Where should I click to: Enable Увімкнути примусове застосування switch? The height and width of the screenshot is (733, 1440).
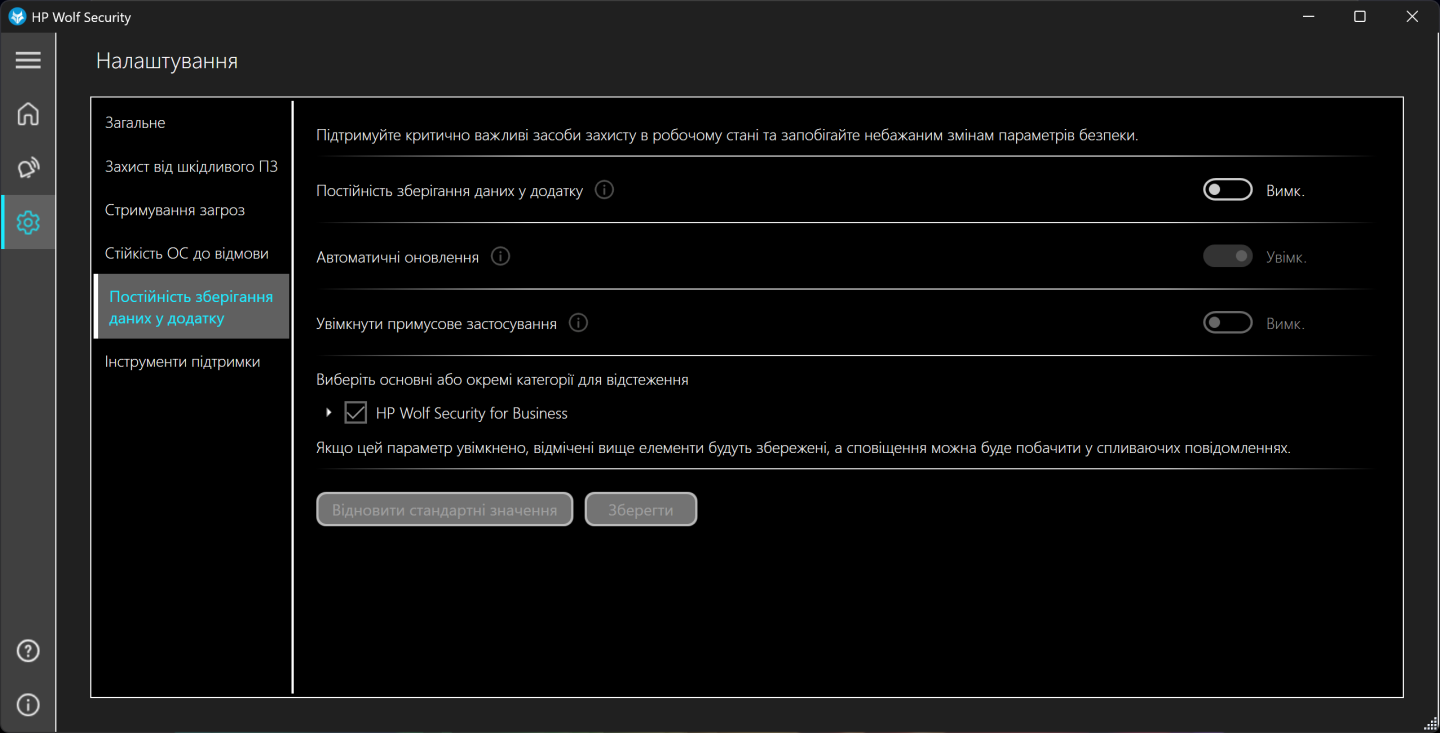tap(1227, 323)
